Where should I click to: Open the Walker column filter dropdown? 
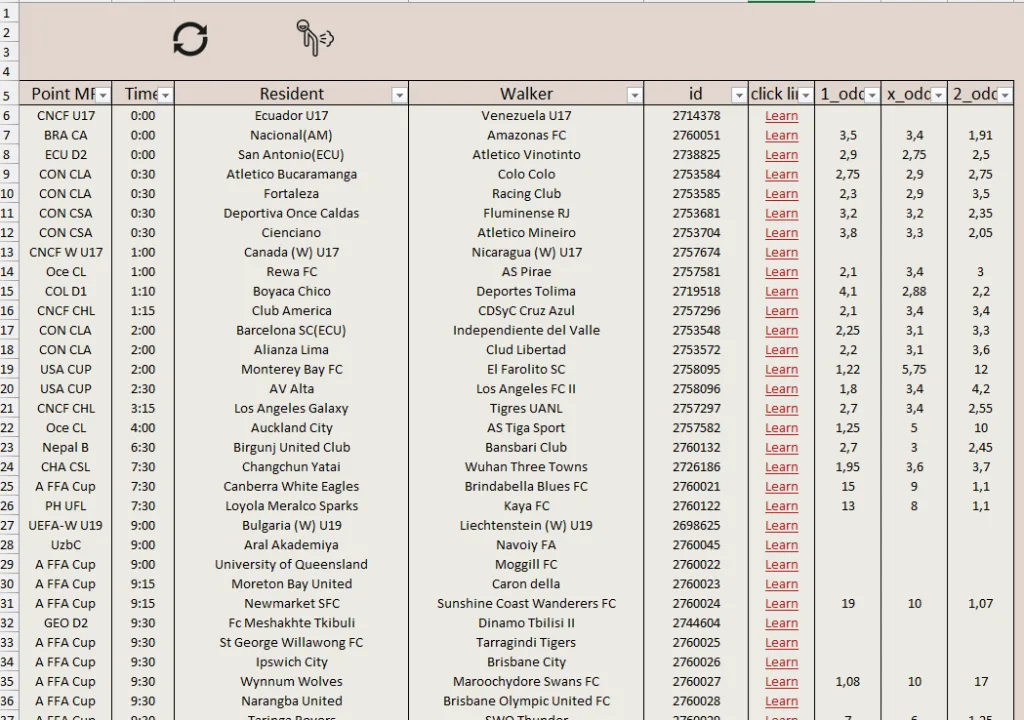pos(634,95)
